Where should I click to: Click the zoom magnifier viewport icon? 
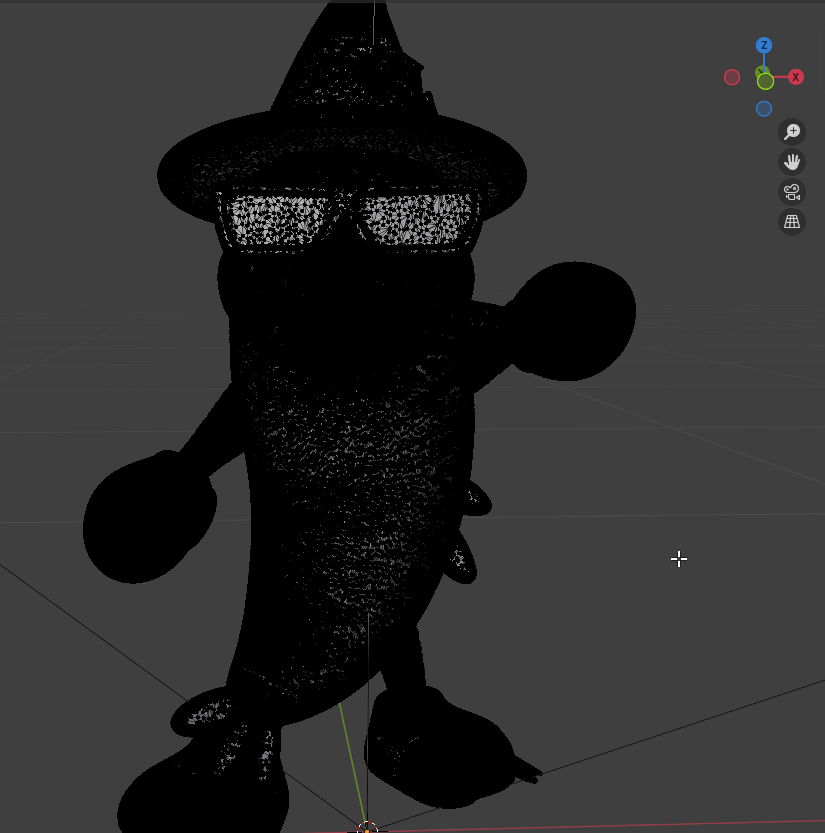coord(792,132)
